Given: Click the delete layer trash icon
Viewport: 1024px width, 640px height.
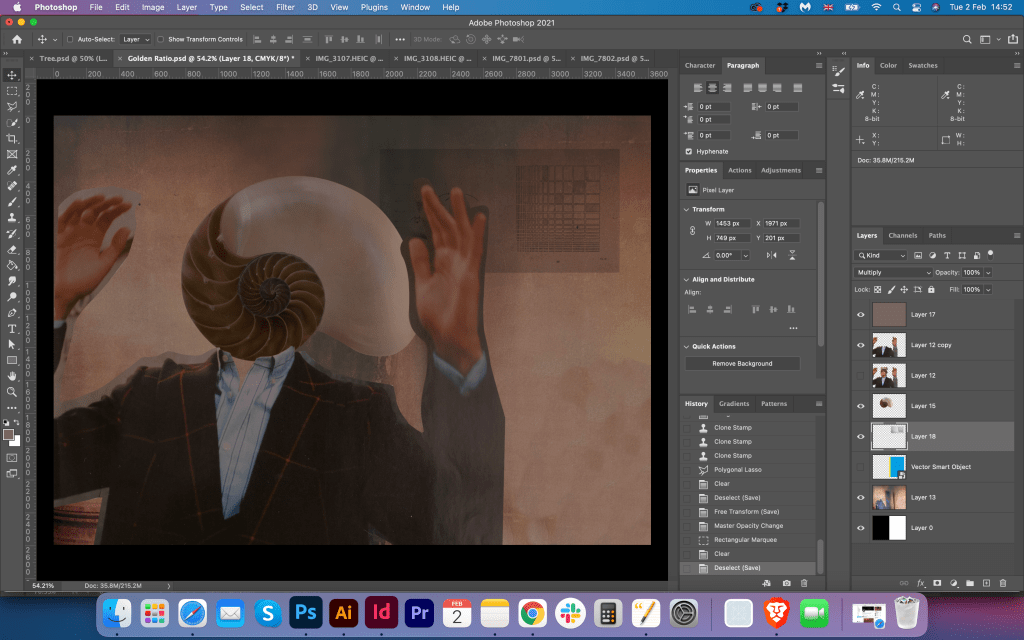Looking at the screenshot, I should (x=1003, y=582).
